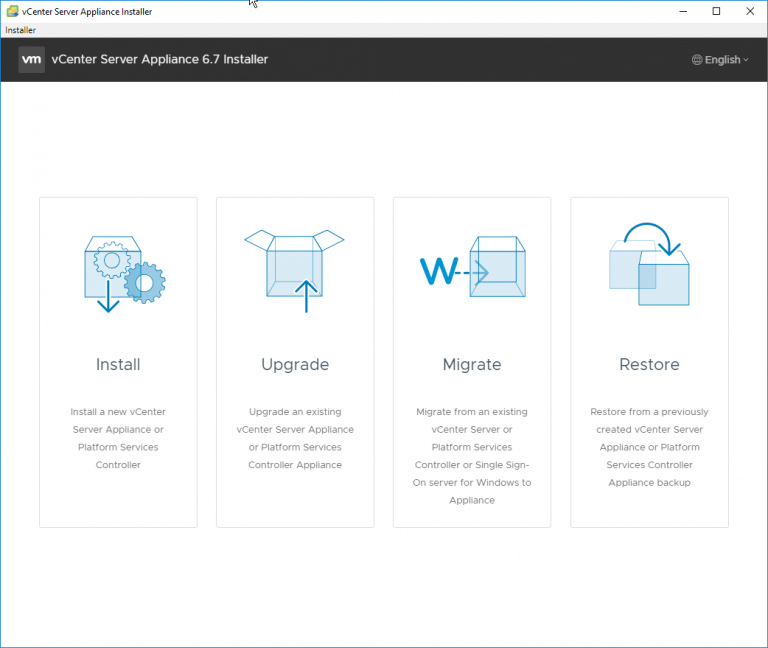Pick the Migrate heading label
Image resolution: width=768 pixels, height=648 pixels.
pos(472,365)
